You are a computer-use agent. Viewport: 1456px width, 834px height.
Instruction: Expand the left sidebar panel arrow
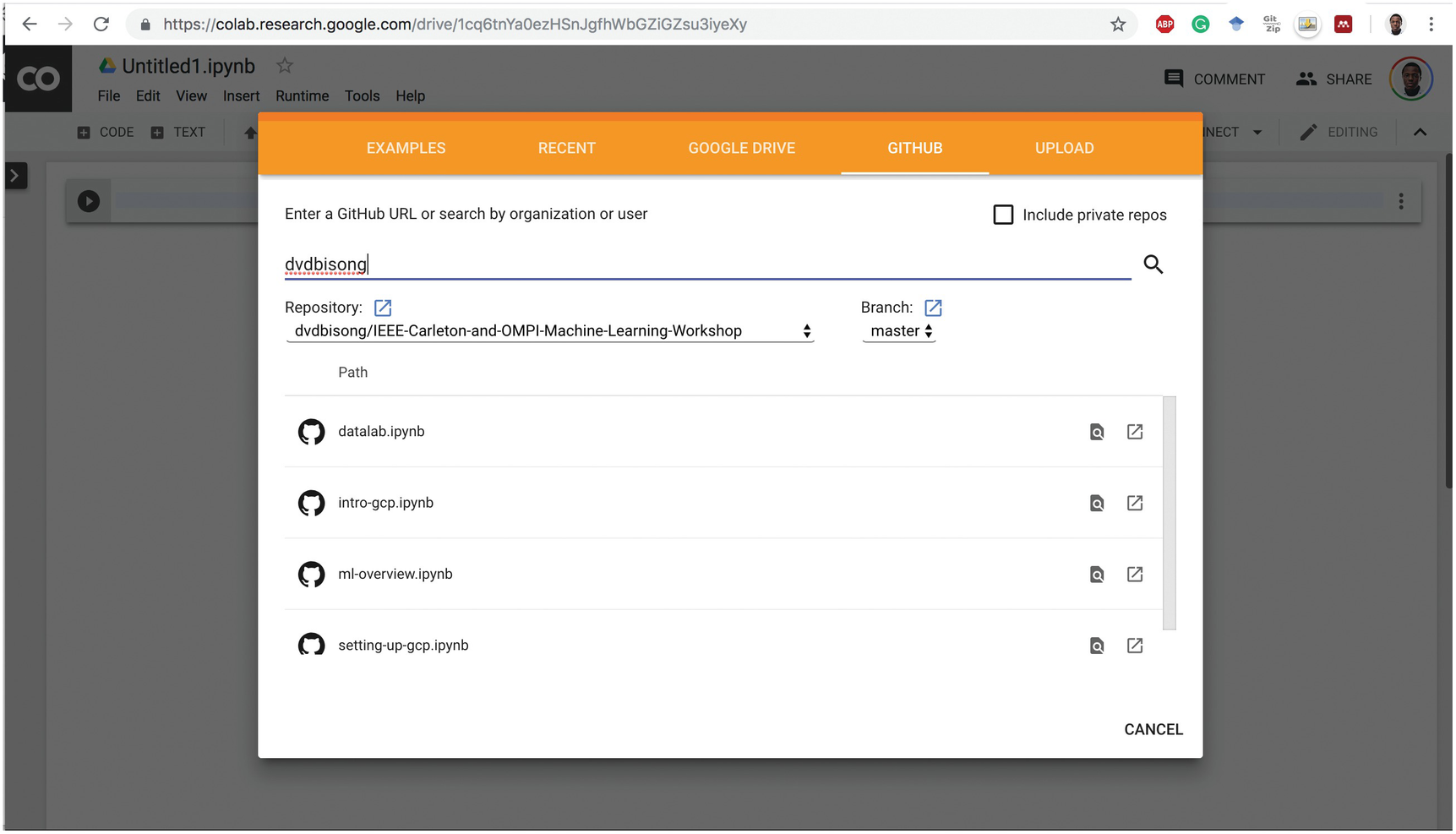(15, 176)
